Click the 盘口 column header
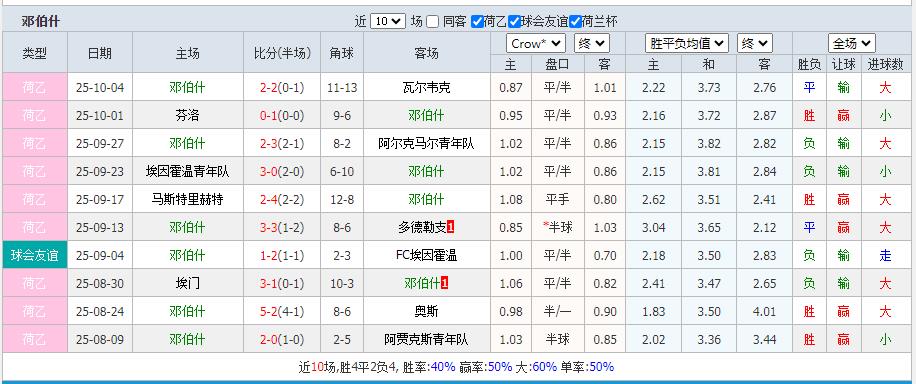916x384 pixels. [558, 64]
